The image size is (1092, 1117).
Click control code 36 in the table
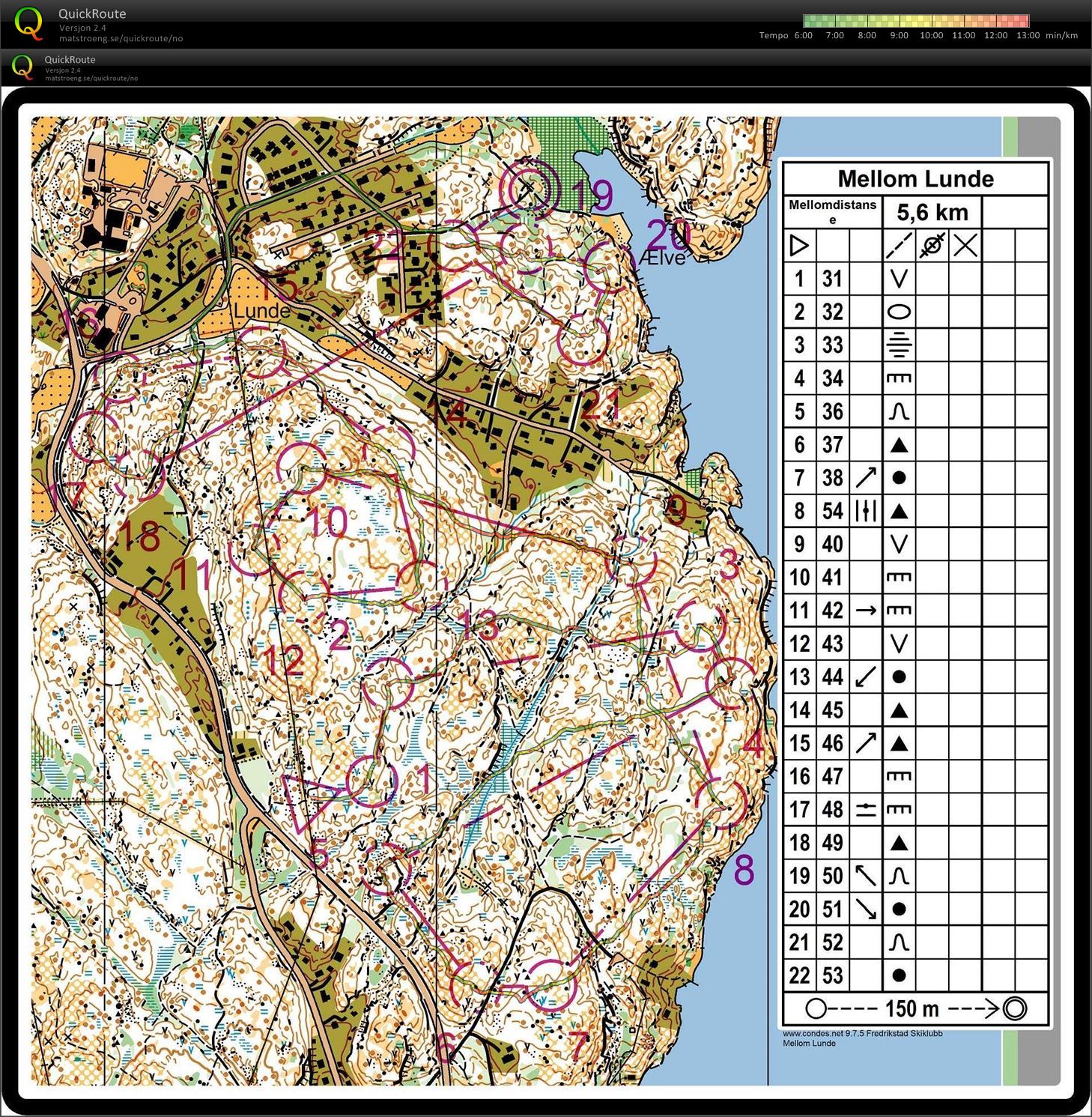point(832,411)
